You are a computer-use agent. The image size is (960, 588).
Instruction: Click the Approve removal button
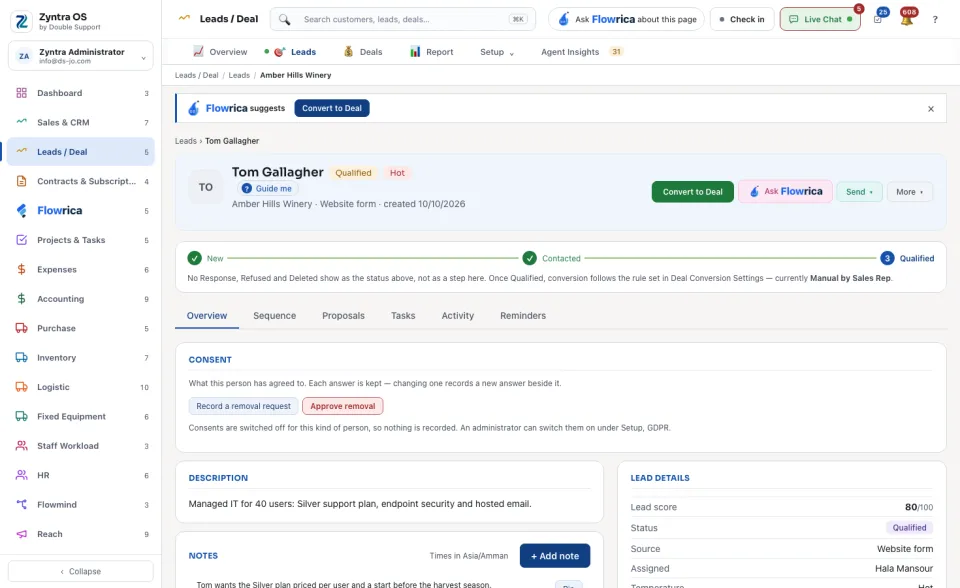tap(342, 406)
